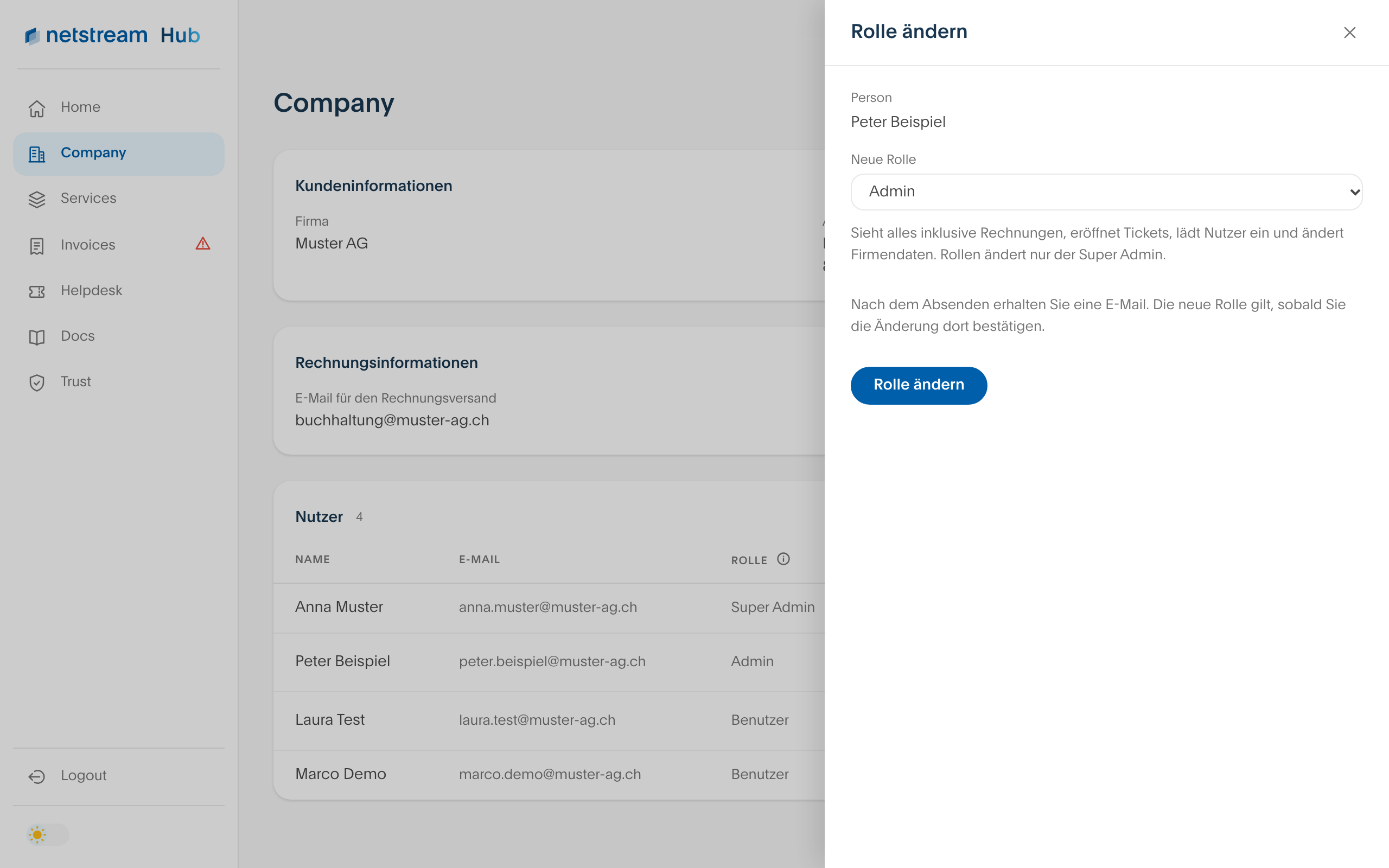Image resolution: width=1389 pixels, height=868 pixels.
Task: Select the Anna Muster name cell
Action: coord(339,607)
